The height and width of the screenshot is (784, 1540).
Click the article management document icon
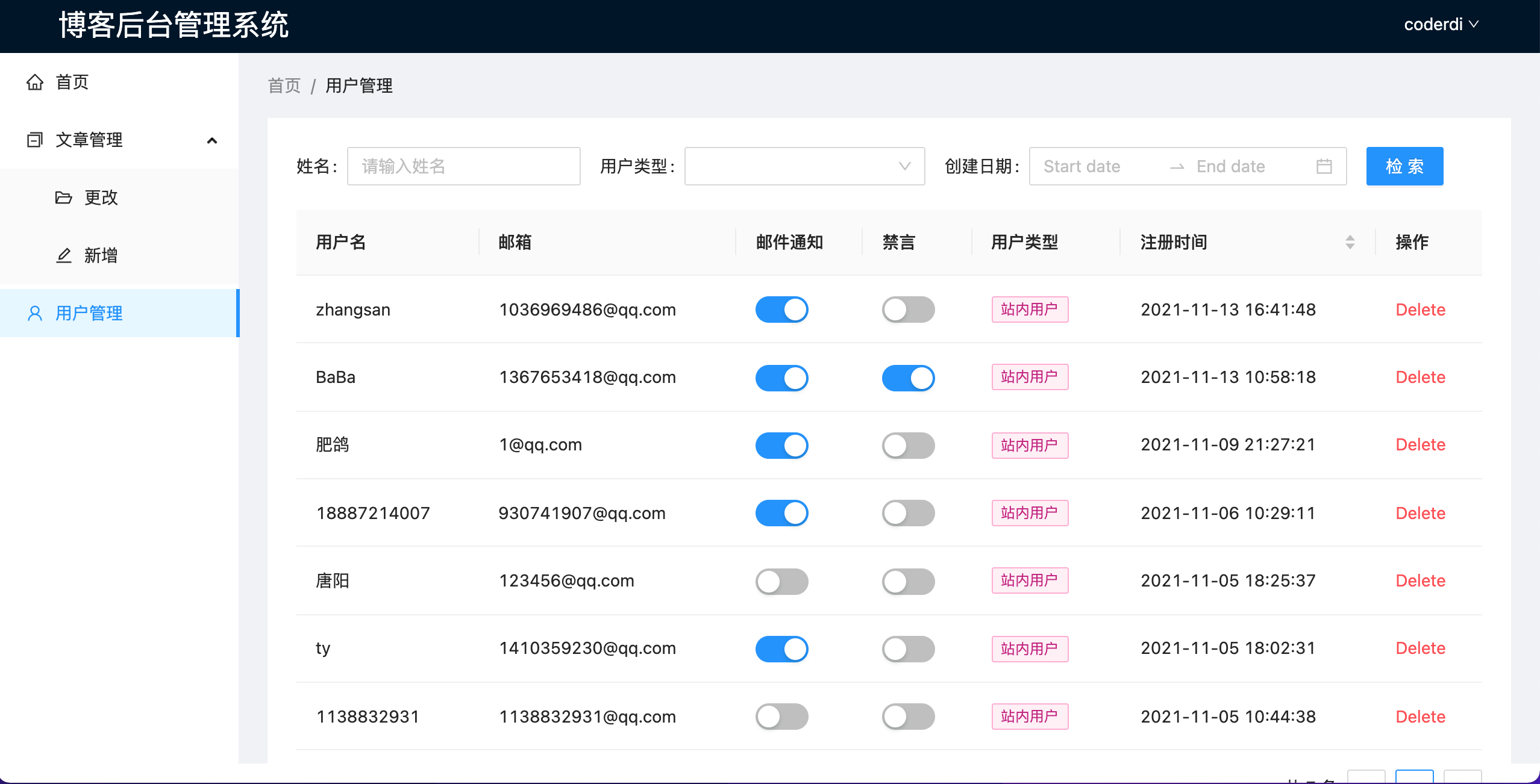coord(35,140)
